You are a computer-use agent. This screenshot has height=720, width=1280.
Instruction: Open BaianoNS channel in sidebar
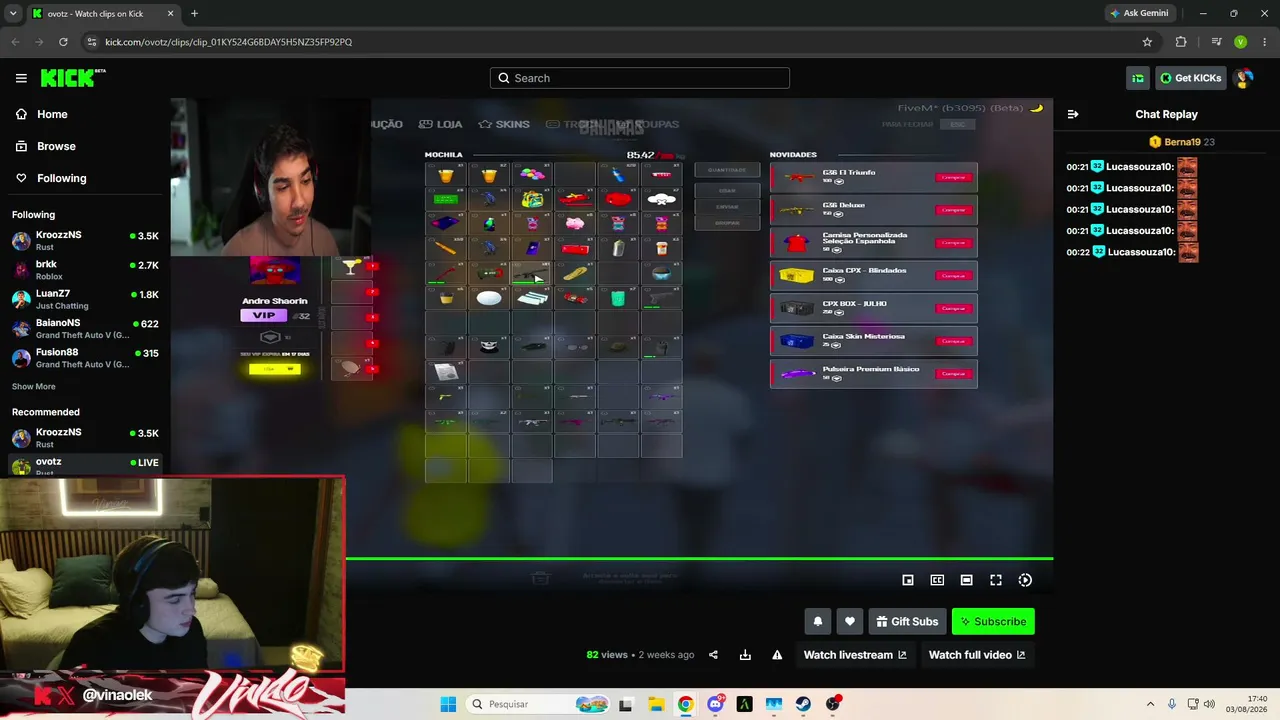point(85,329)
